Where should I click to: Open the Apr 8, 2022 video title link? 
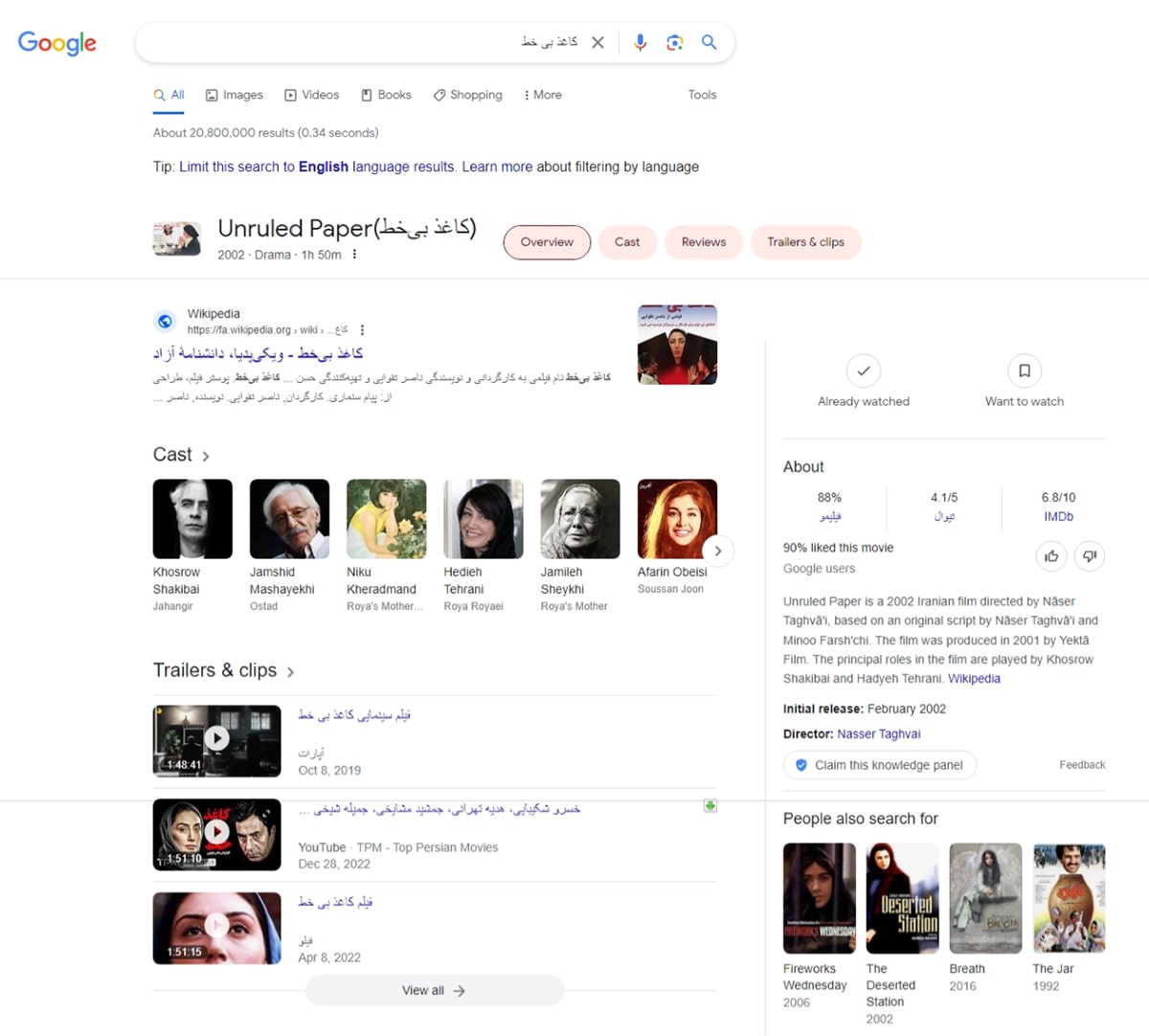coord(335,902)
